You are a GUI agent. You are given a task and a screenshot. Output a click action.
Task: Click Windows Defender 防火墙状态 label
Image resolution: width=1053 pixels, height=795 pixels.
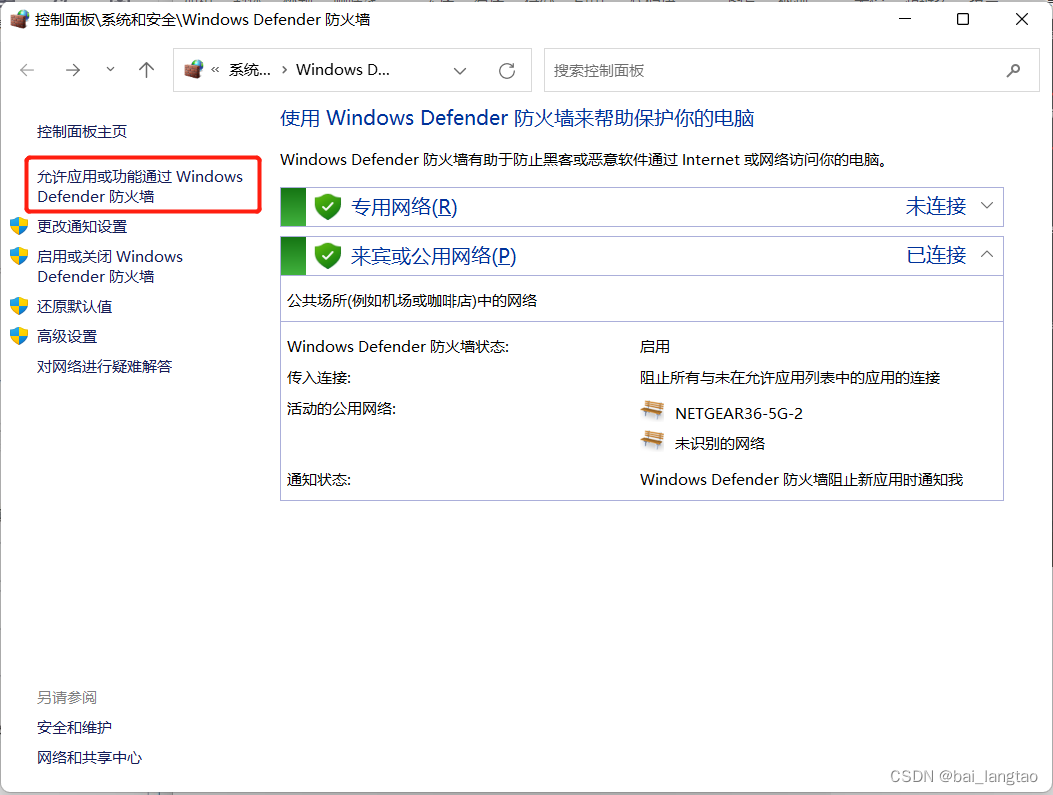[398, 346]
